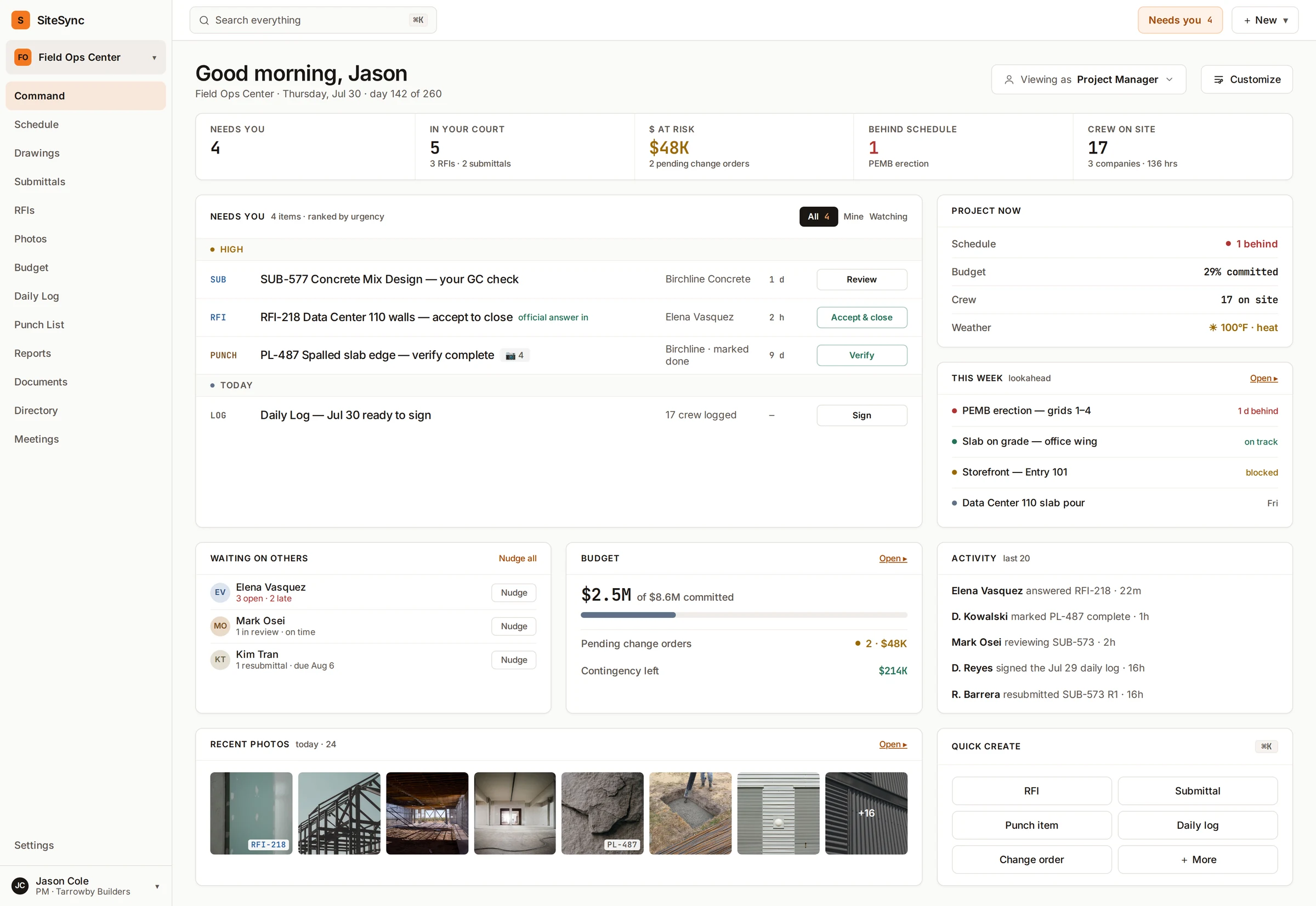Open Daily Log in sidebar
Image resolution: width=1316 pixels, height=906 pixels.
[x=86, y=297]
